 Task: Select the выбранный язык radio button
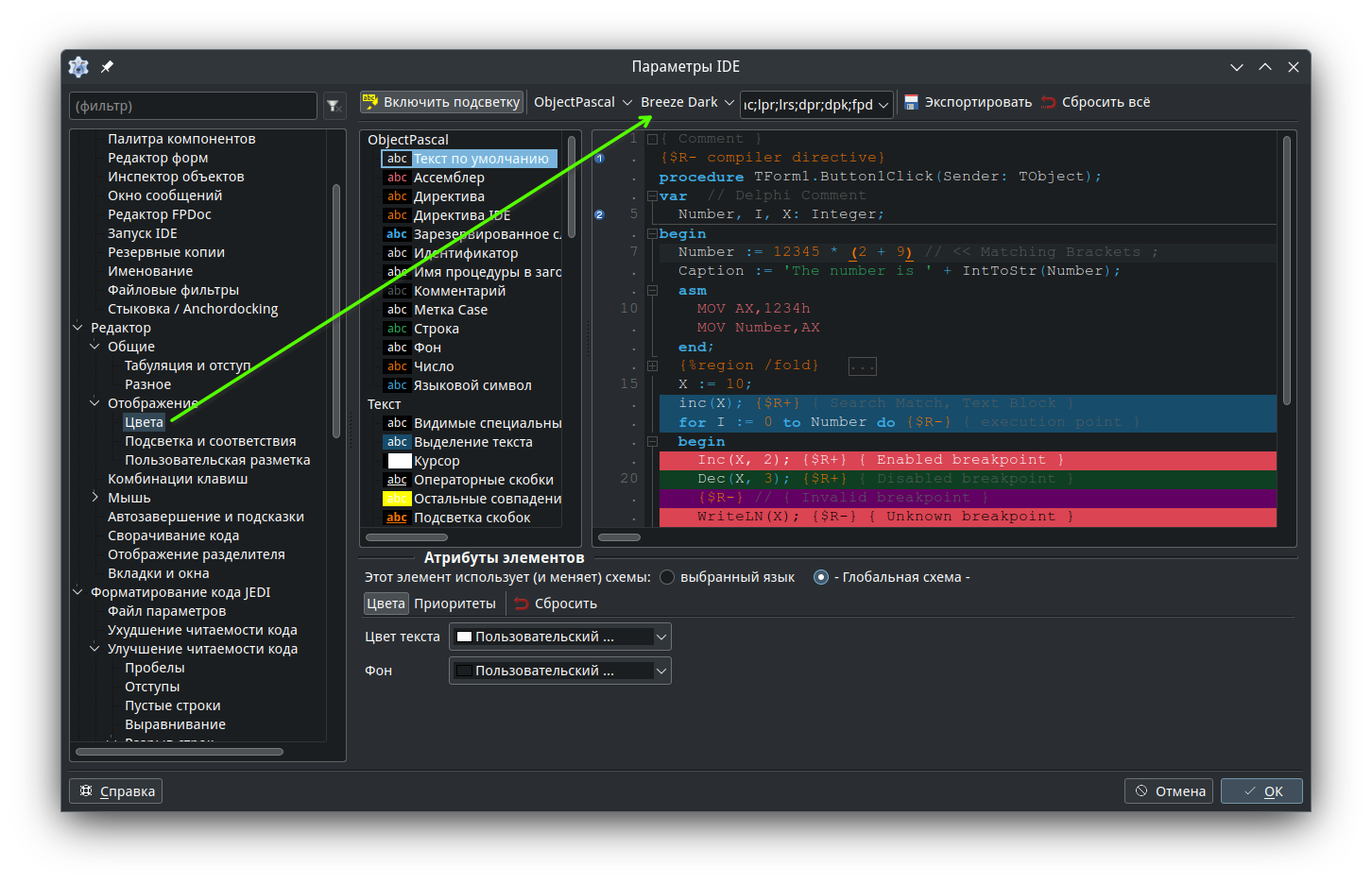(667, 577)
